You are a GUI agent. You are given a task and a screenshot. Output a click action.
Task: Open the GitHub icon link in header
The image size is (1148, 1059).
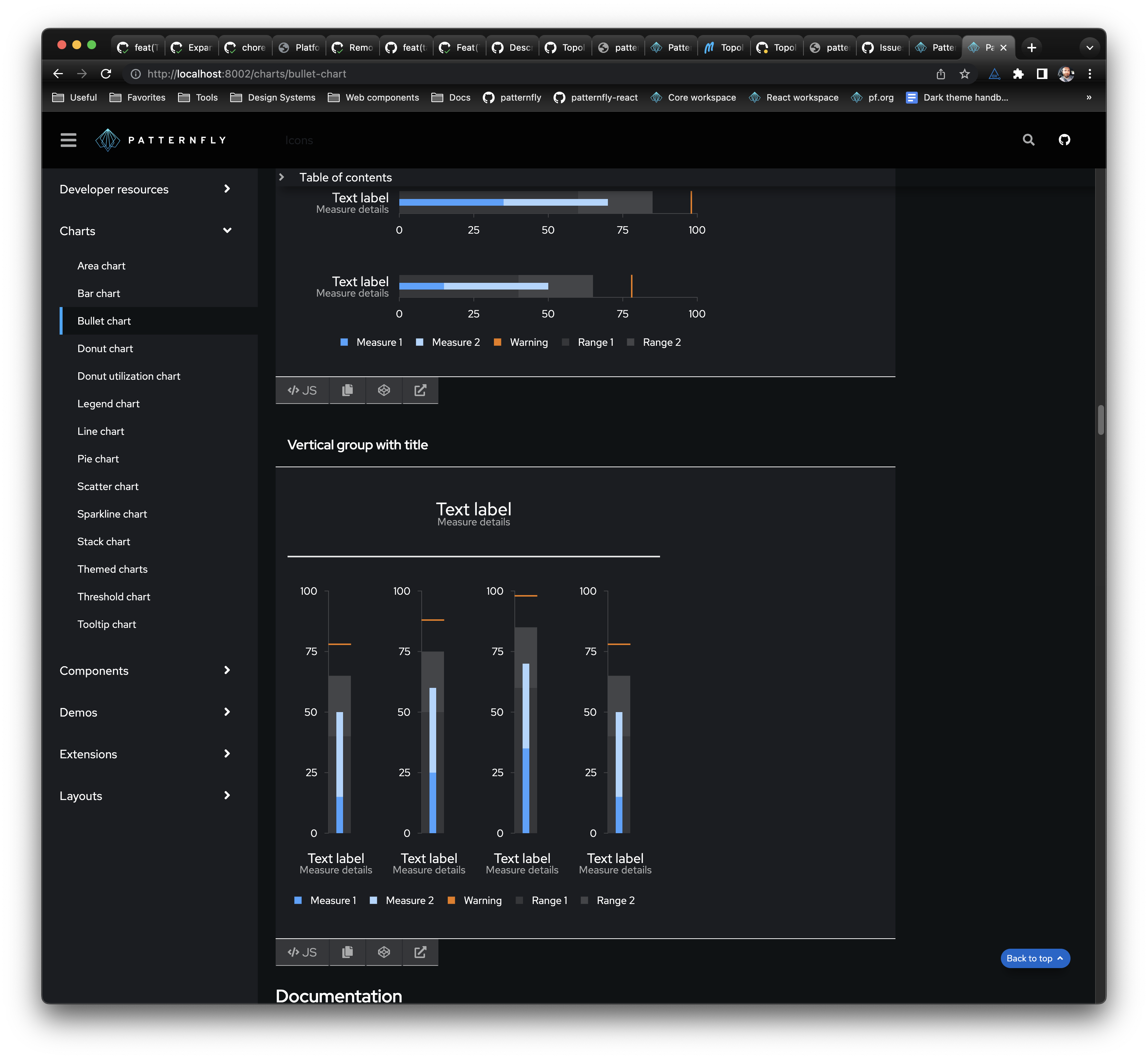1064,140
